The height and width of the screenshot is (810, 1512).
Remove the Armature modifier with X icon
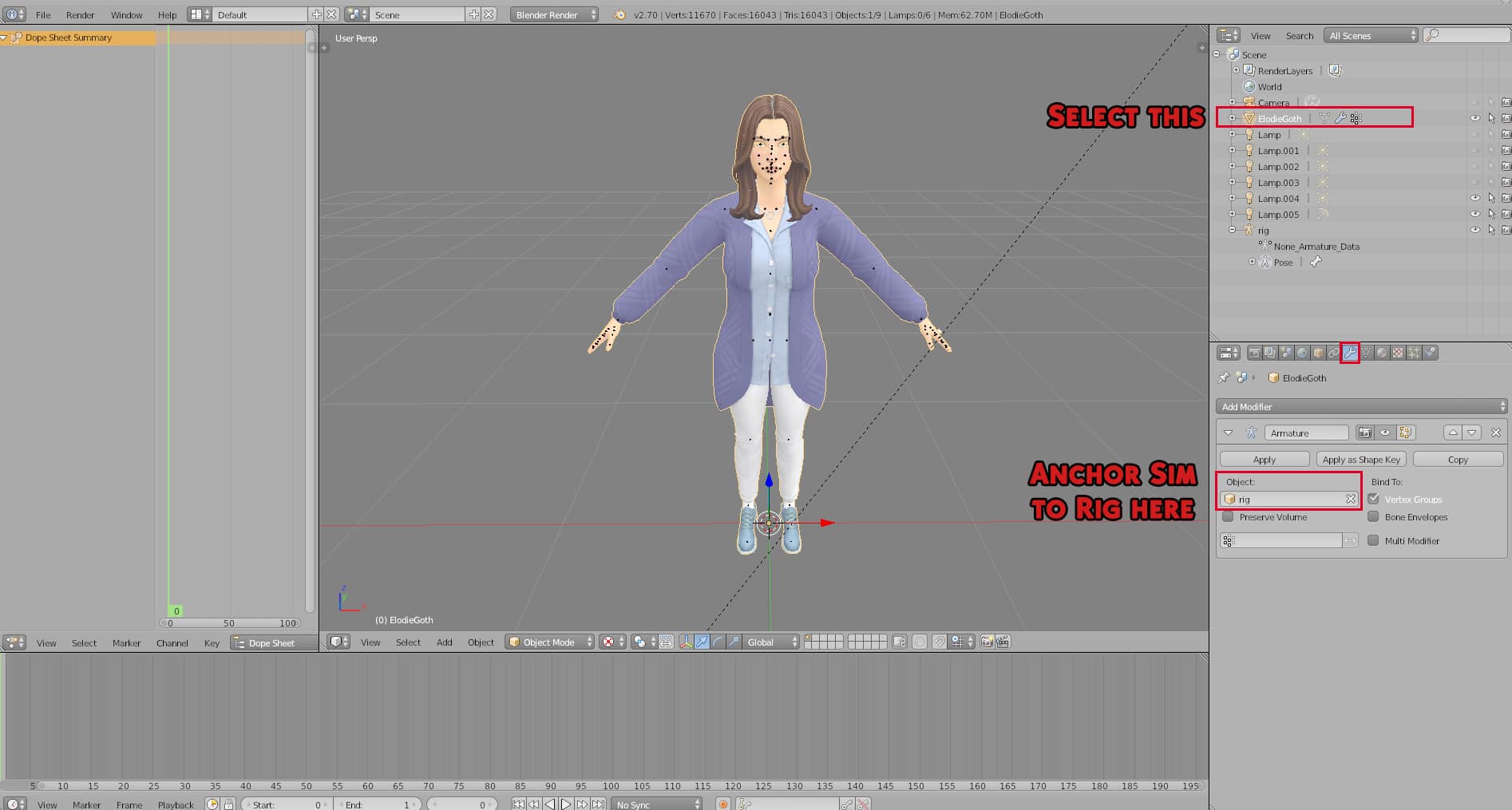point(1496,433)
